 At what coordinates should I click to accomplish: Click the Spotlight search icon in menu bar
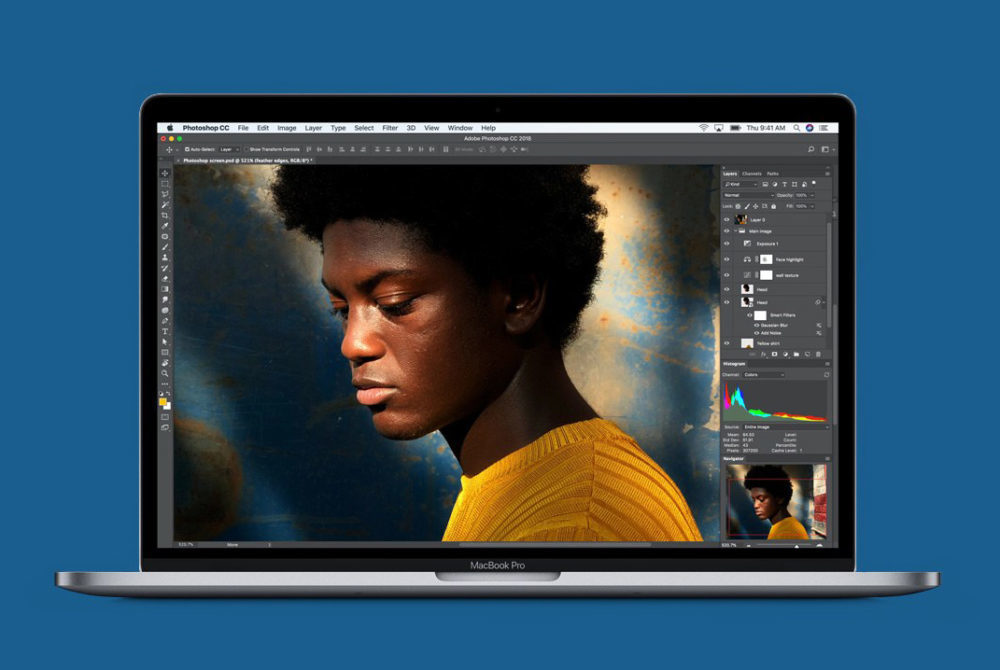(797, 128)
